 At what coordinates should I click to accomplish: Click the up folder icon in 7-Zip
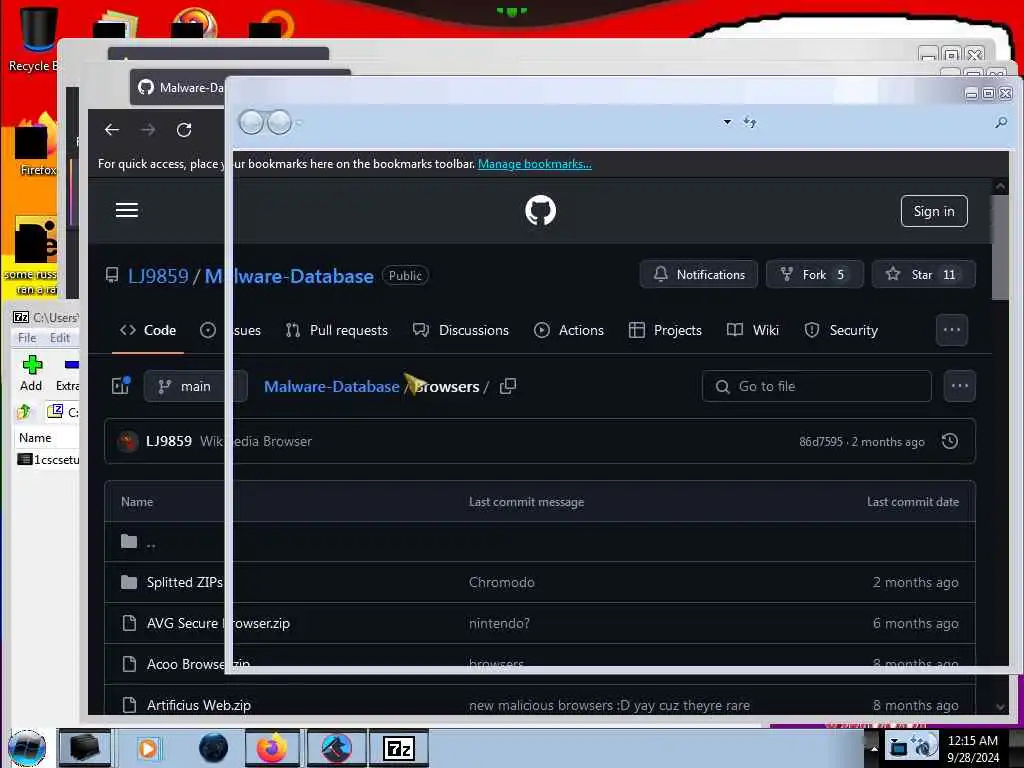click(24, 411)
